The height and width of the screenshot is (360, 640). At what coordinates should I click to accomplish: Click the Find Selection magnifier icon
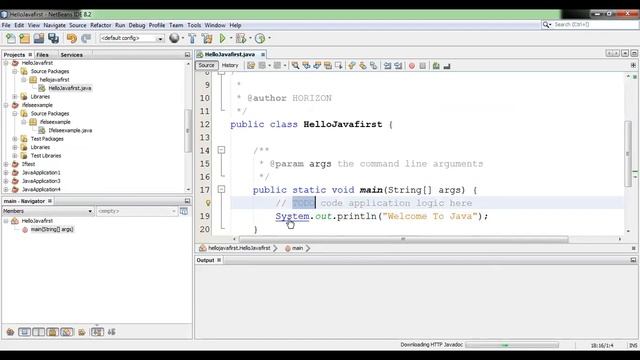295,66
